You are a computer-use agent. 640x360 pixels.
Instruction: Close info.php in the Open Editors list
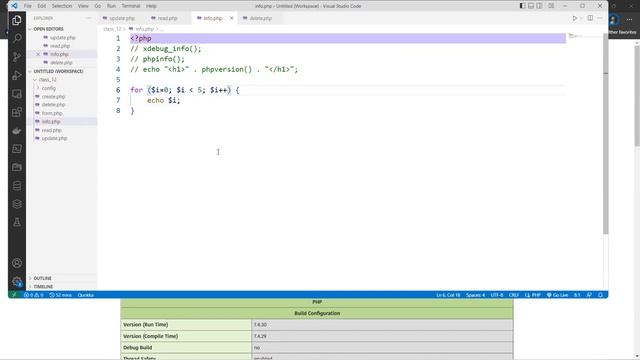pyautogui.click(x=38, y=54)
